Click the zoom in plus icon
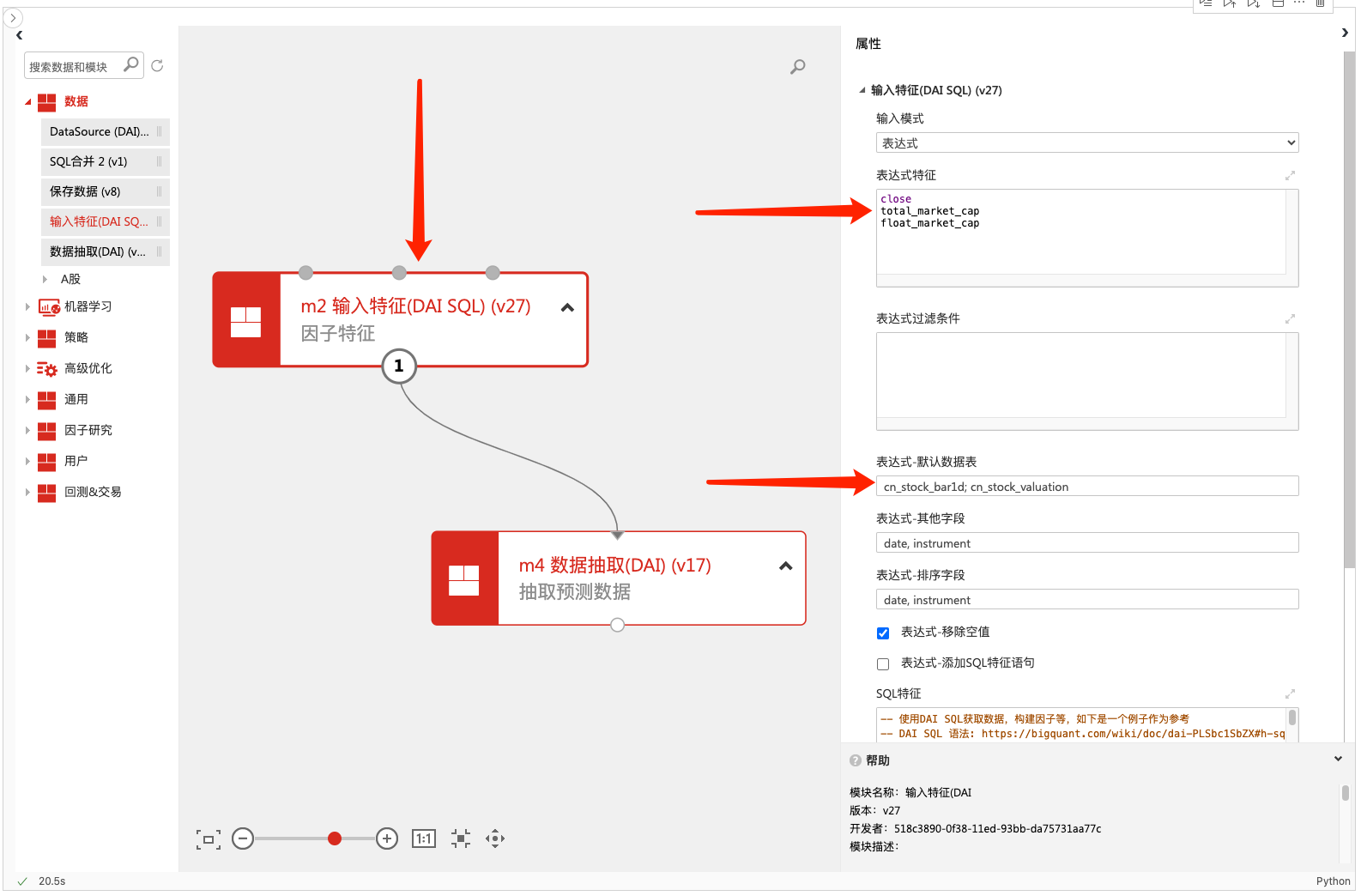 pos(387,838)
